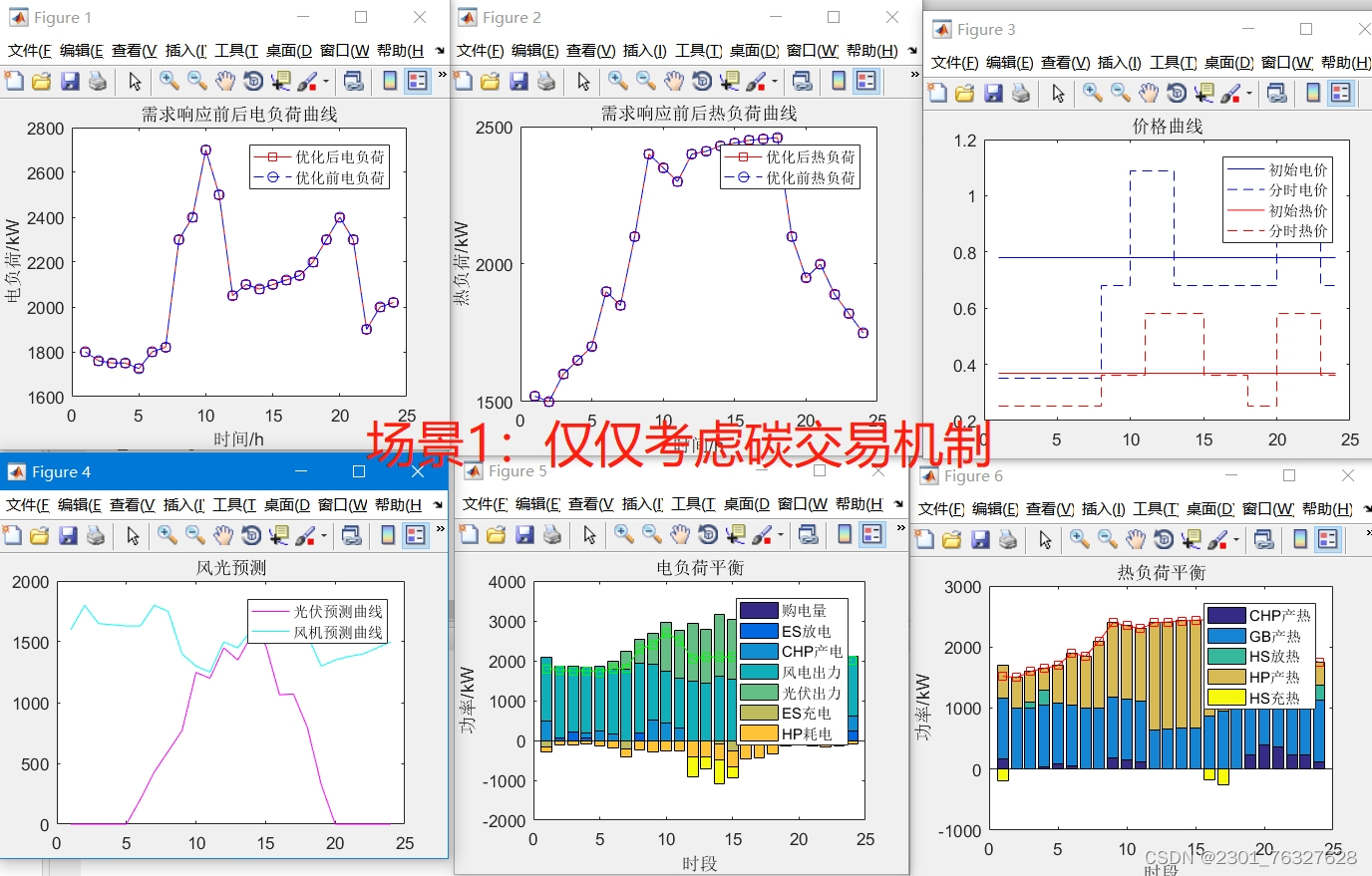Print Figure 1 with the printer icon
Image resolution: width=1372 pixels, height=876 pixels.
point(97,81)
